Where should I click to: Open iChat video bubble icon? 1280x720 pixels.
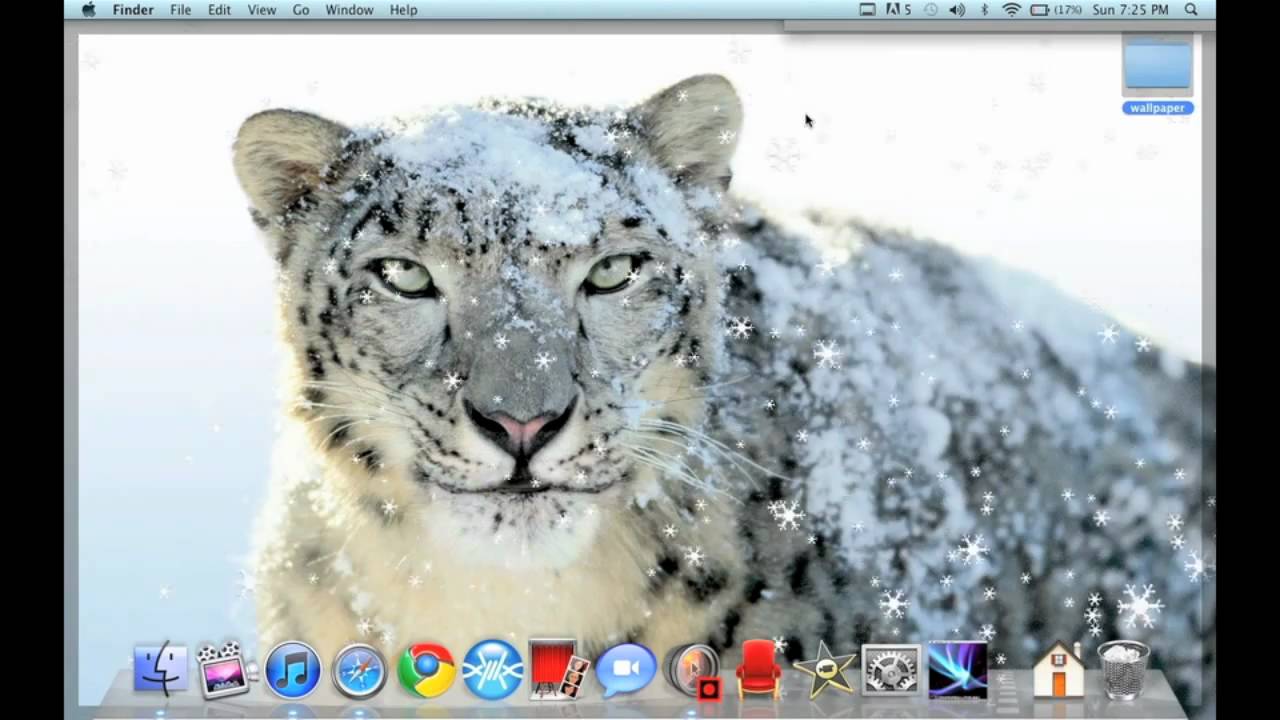(626, 670)
